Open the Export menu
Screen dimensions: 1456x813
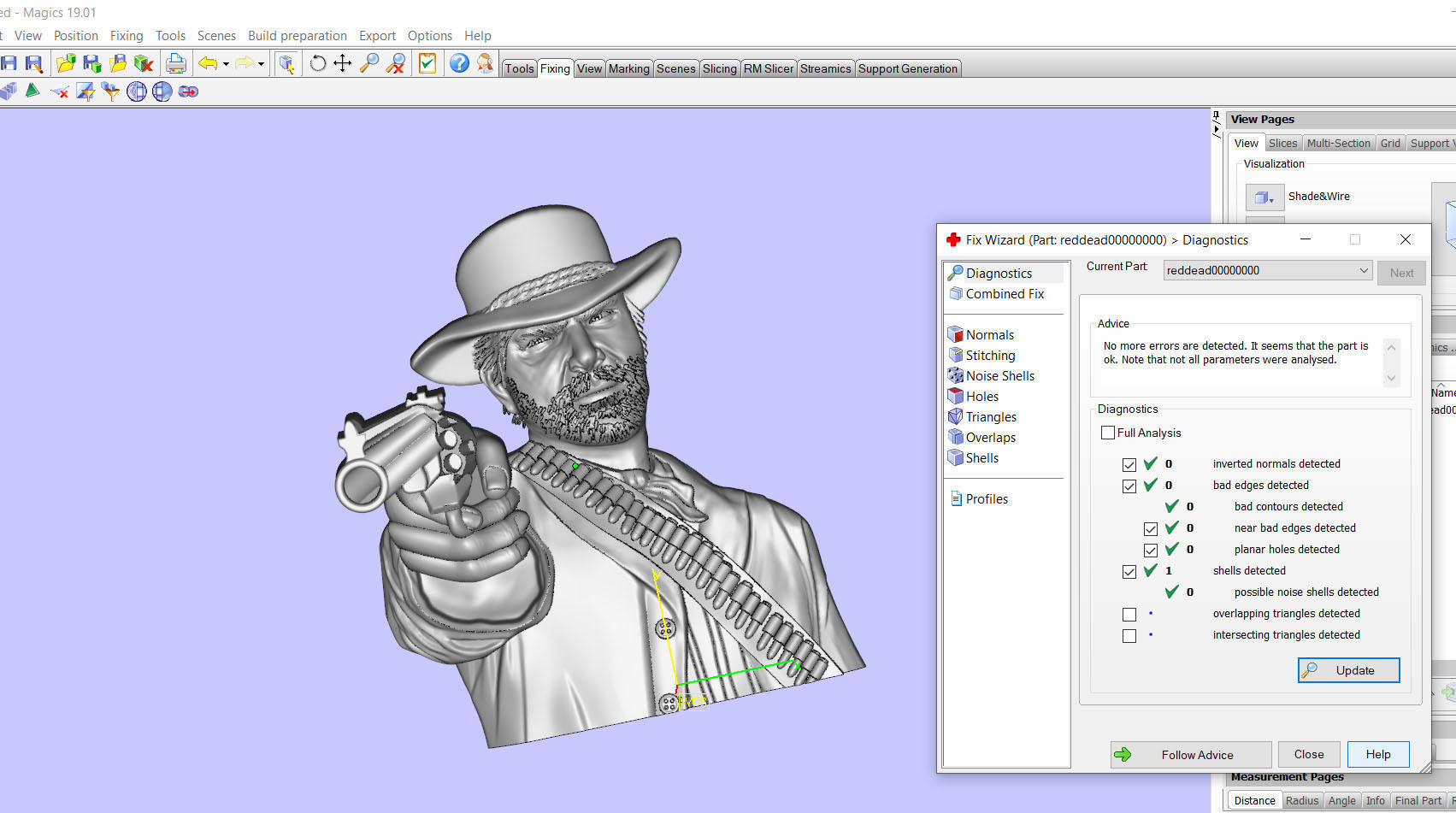(377, 35)
